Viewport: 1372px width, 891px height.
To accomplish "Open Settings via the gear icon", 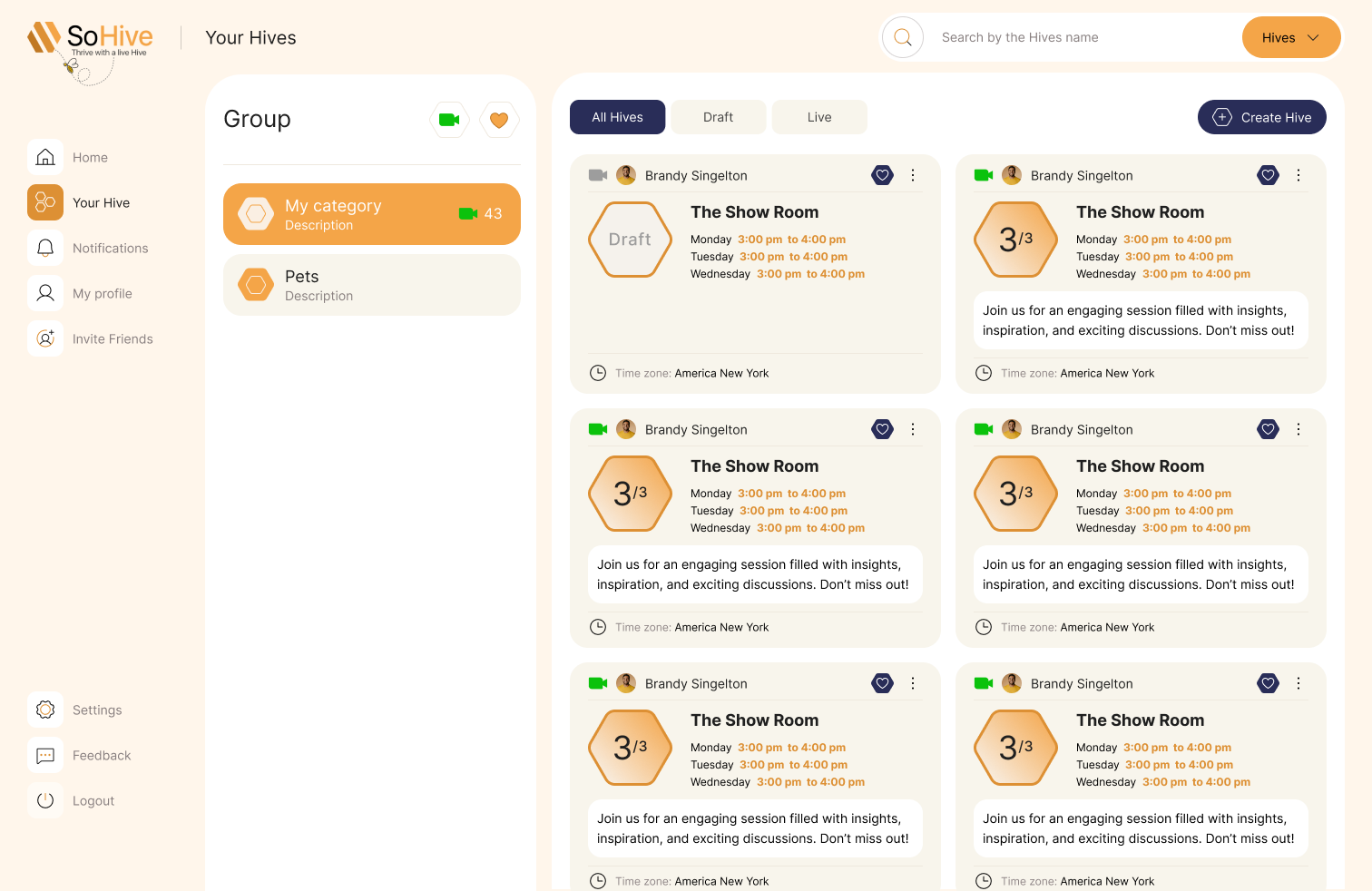I will point(45,710).
